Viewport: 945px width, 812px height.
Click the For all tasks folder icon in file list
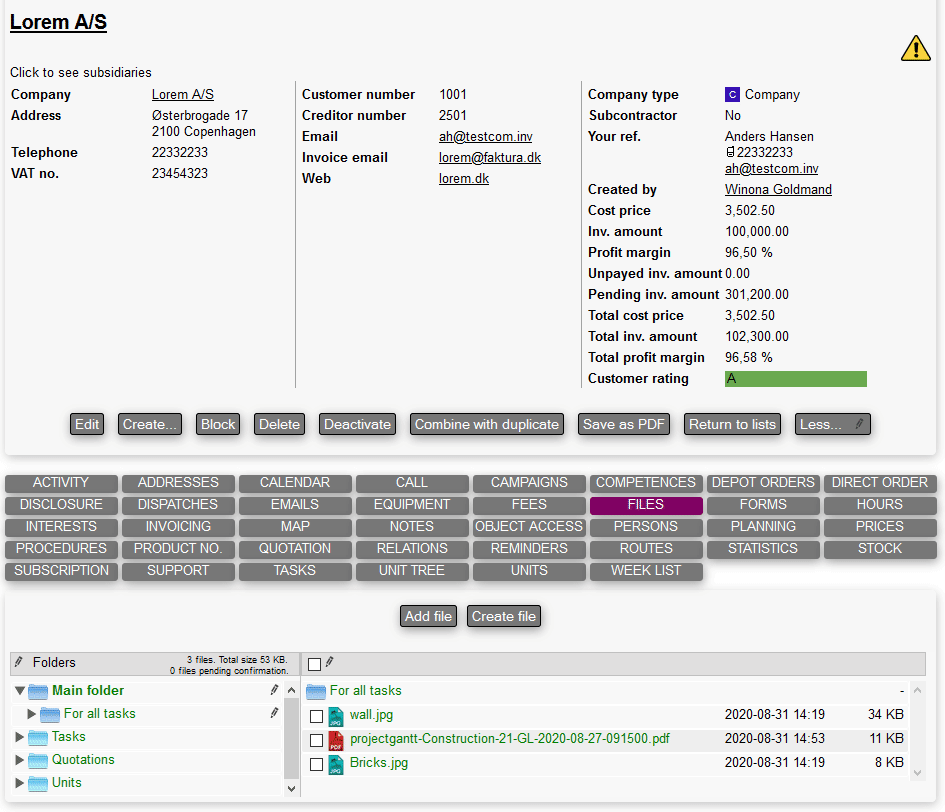point(316,691)
